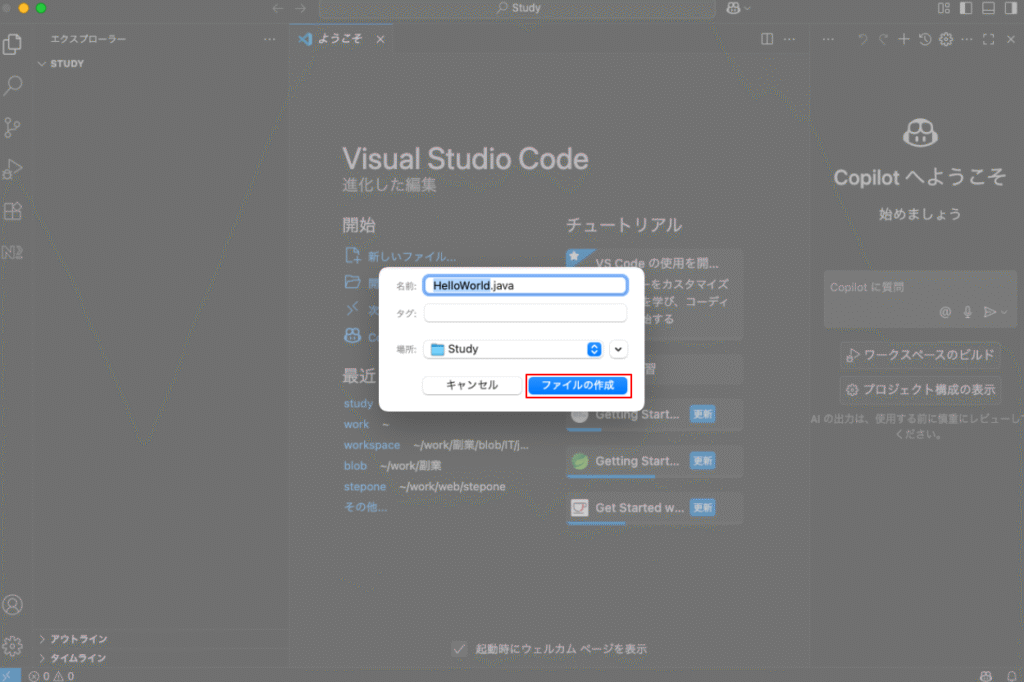The image size is (1024, 682).
Task: Click the キャンセル button
Action: coord(472,385)
